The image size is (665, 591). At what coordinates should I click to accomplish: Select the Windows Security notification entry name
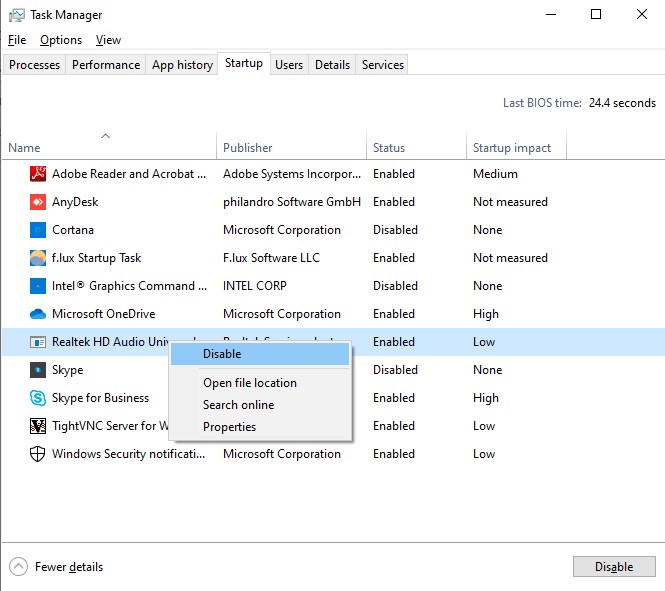point(129,454)
